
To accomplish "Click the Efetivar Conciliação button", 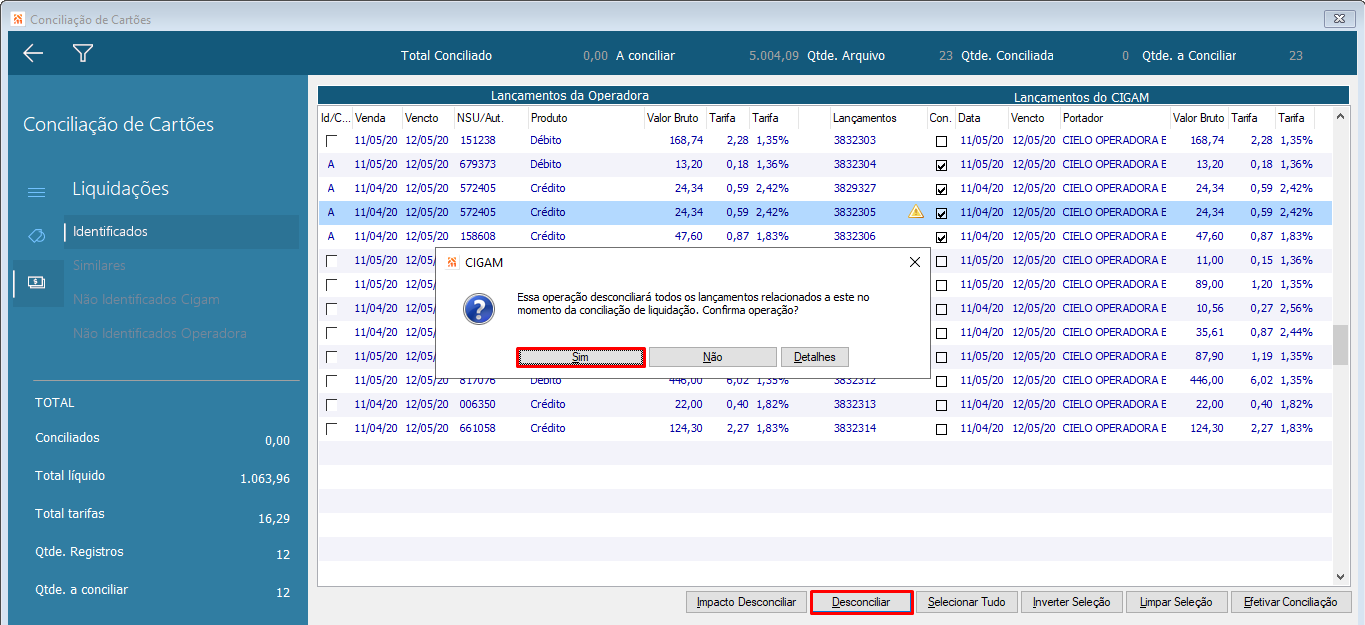I will click(1290, 602).
